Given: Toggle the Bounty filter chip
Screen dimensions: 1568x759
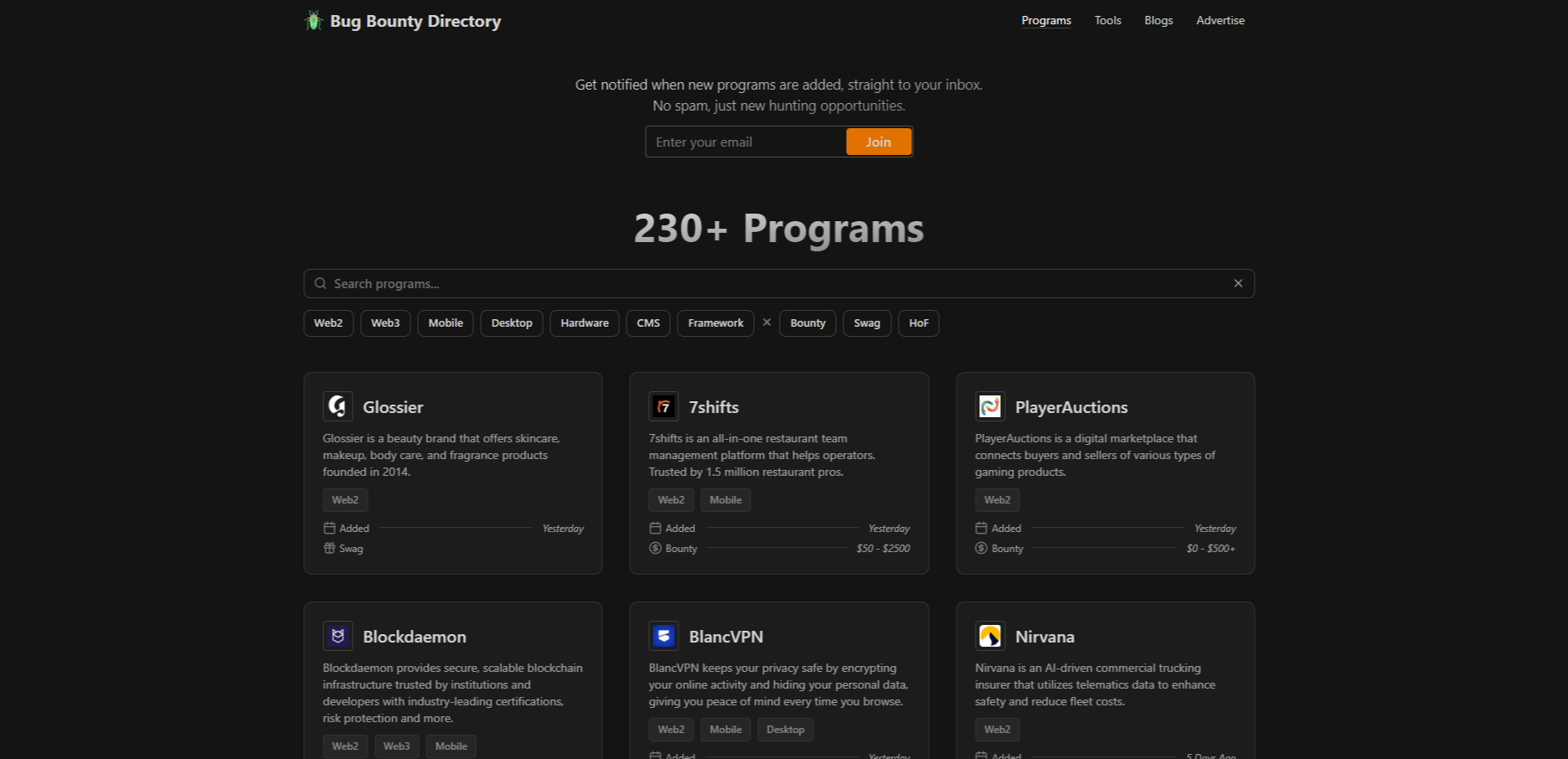Looking at the screenshot, I should [x=807, y=323].
